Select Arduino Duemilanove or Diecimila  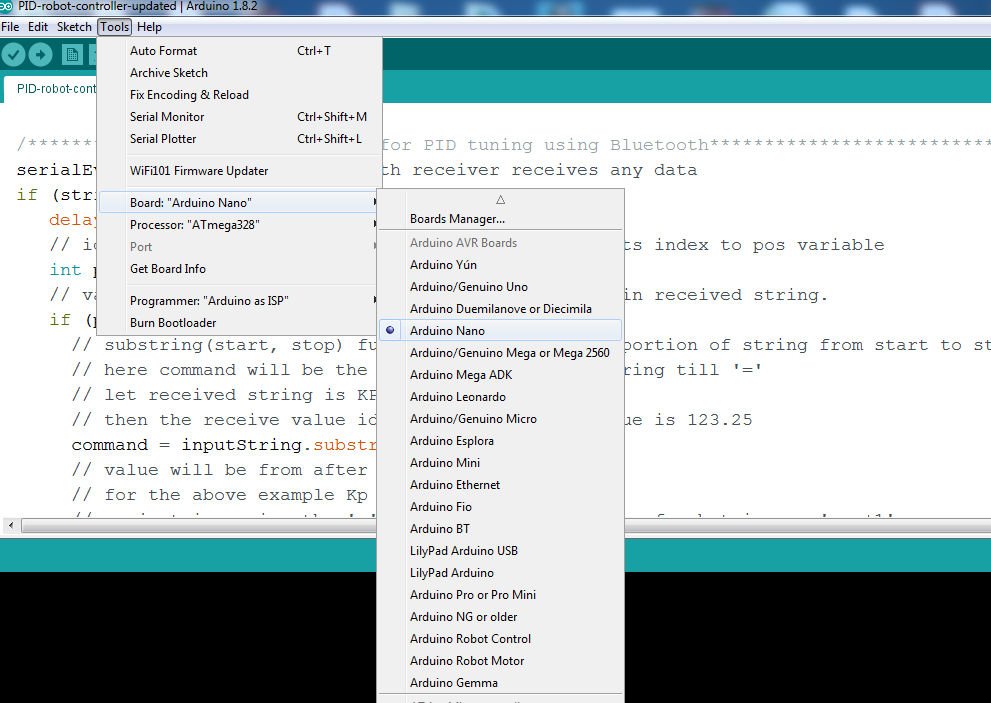(x=501, y=309)
